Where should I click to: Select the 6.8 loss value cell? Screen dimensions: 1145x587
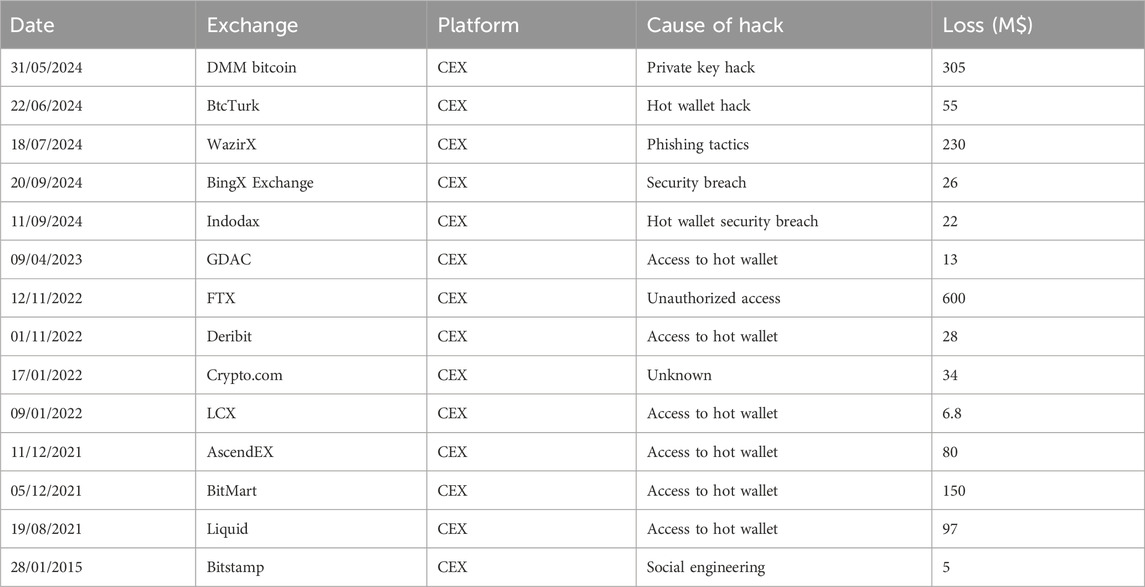[x=953, y=413]
